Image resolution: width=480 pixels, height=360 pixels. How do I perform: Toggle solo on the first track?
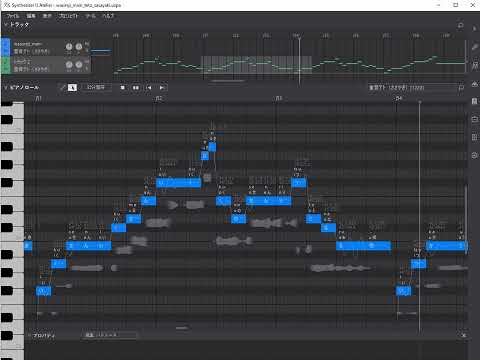87,50
